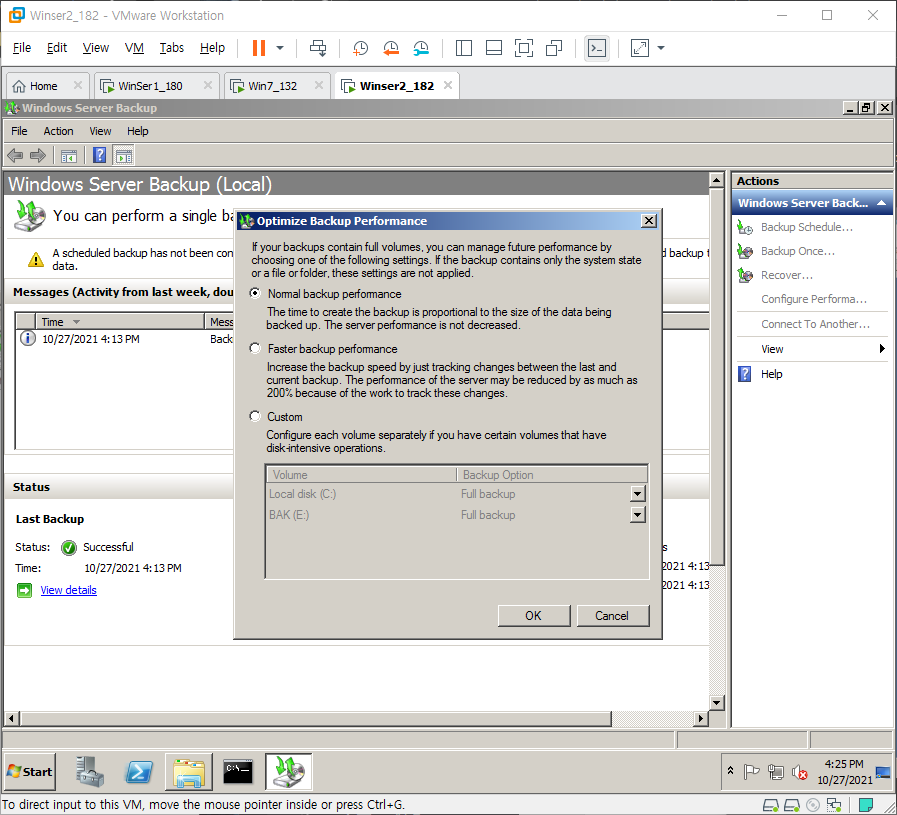The height and width of the screenshot is (815, 897).
Task: Open the power options dropdown arrow
Action: 280,48
